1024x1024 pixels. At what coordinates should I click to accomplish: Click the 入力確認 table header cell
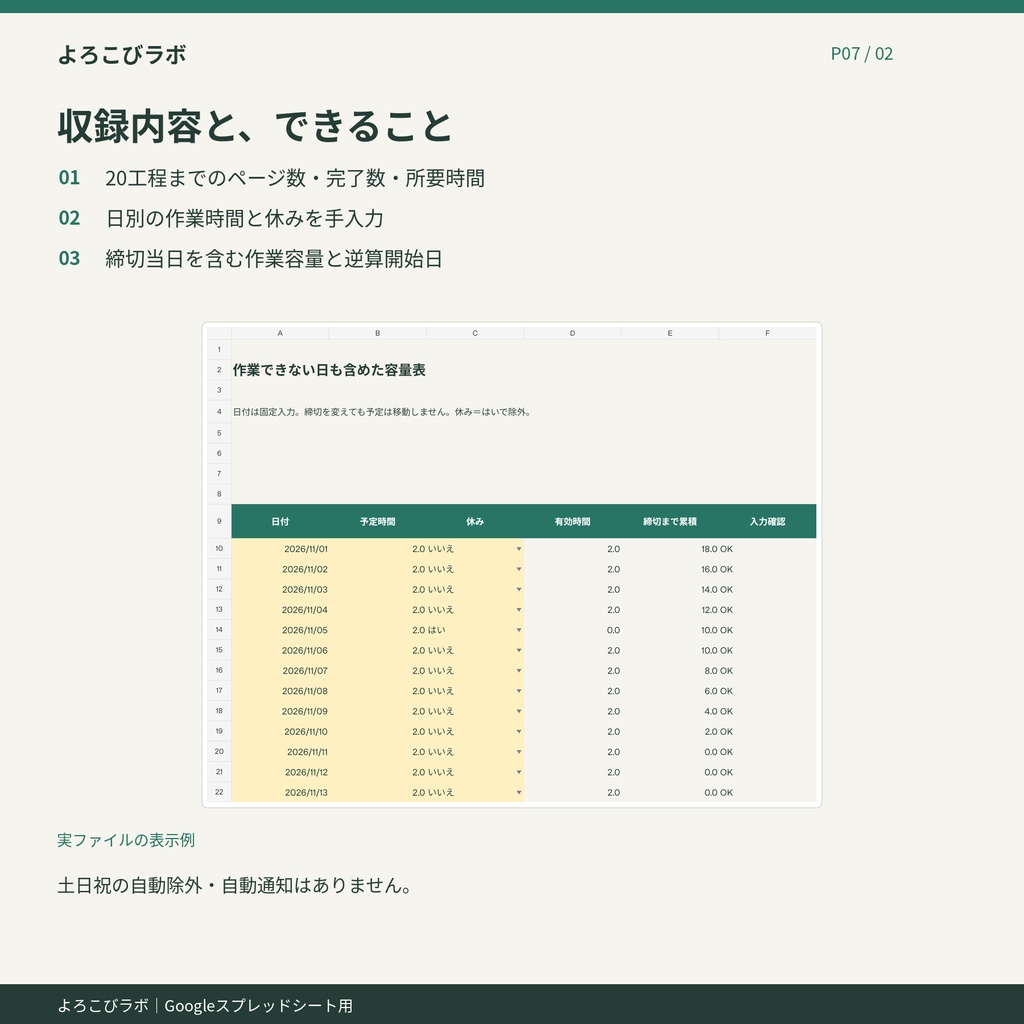(x=767, y=521)
